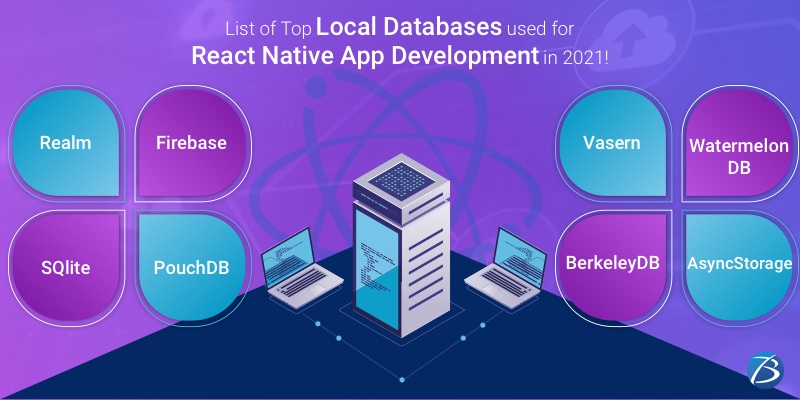Click the "List of Top" text
This screenshot has height=400, width=800.
coord(268,31)
